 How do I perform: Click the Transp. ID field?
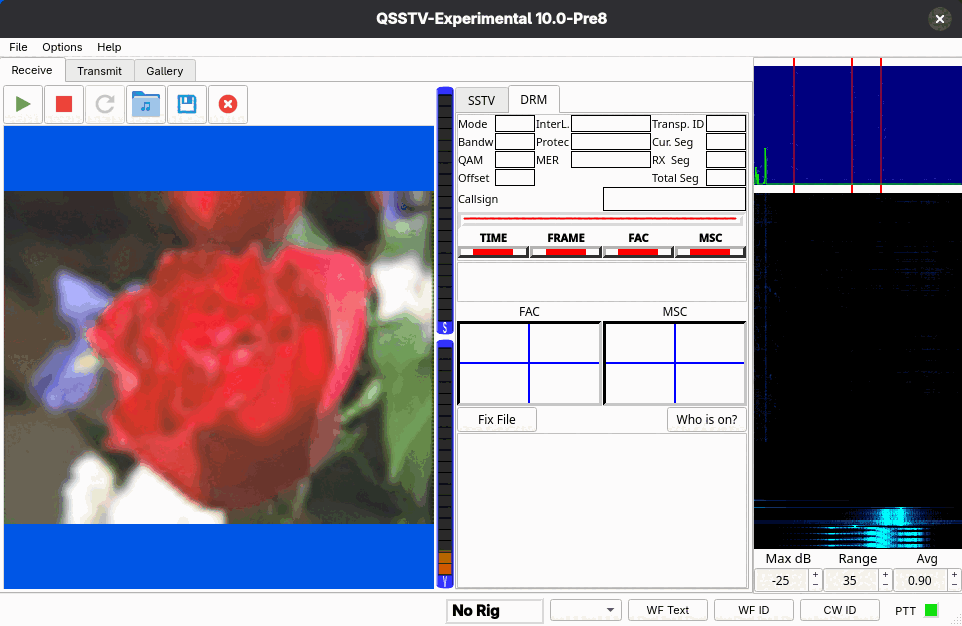coord(726,124)
